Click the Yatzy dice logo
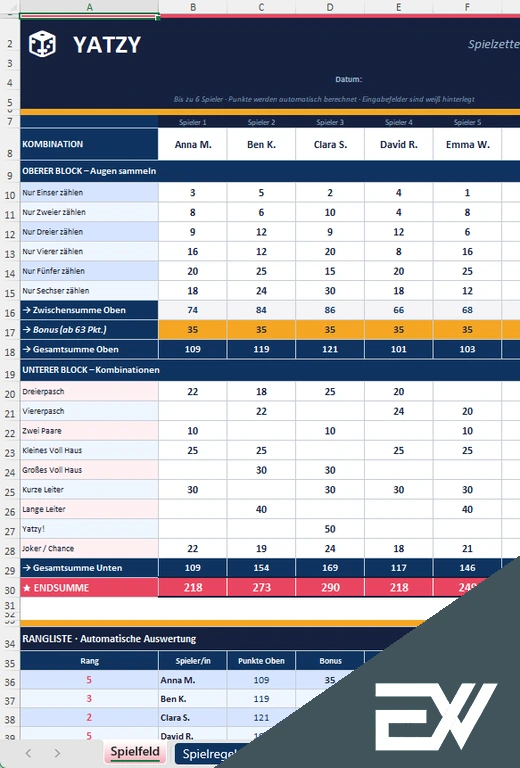 click(x=42, y=44)
